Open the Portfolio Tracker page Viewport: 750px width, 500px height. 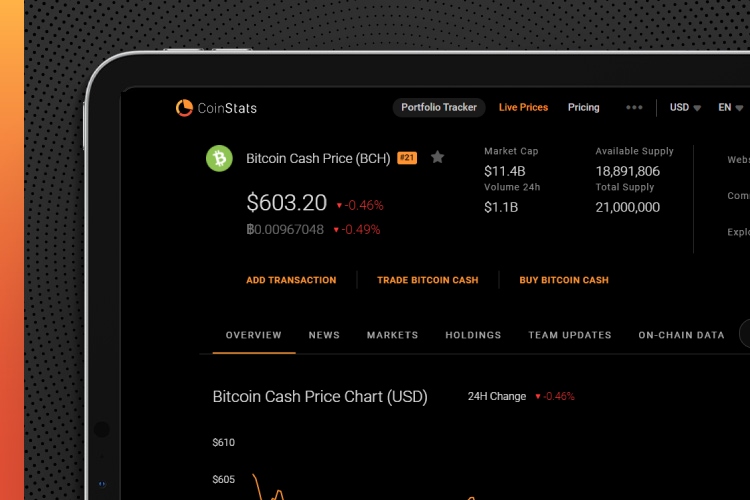[439, 108]
